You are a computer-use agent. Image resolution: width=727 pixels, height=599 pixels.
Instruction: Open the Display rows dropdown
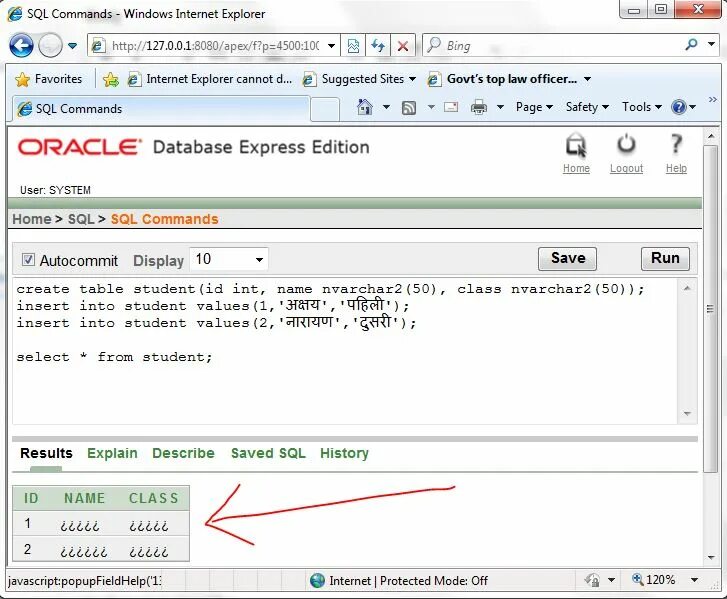point(229,259)
